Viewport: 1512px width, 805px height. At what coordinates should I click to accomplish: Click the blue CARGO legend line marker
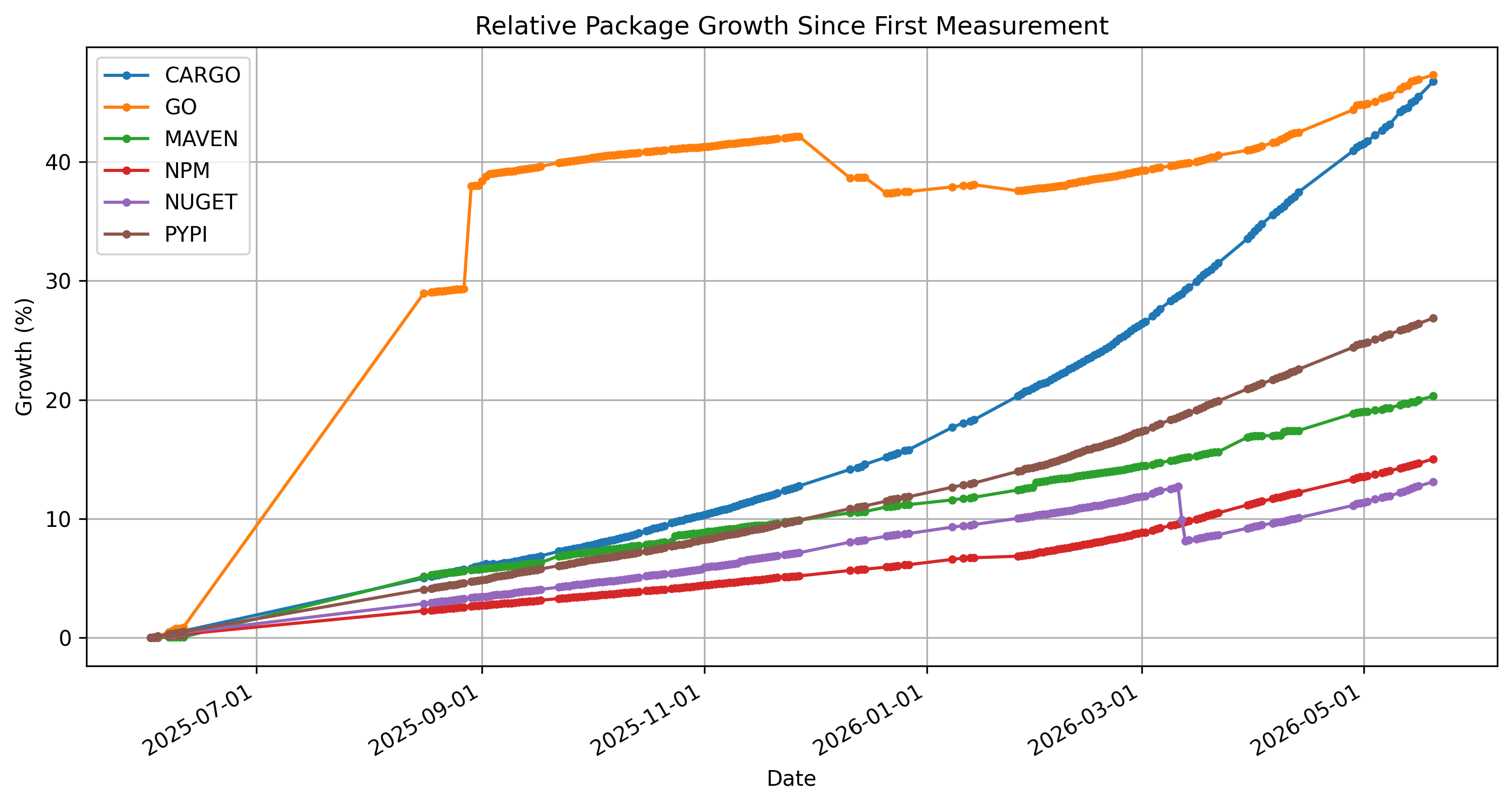point(126,75)
